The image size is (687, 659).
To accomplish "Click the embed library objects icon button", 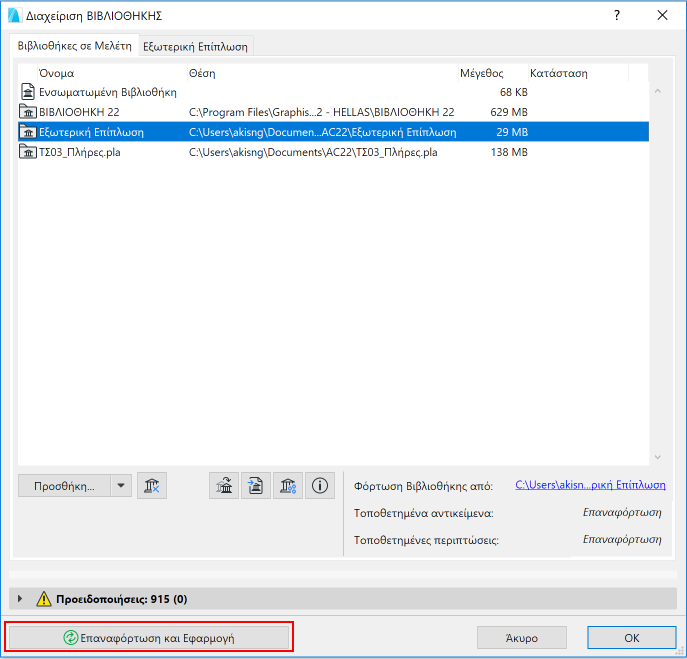I will click(256, 485).
